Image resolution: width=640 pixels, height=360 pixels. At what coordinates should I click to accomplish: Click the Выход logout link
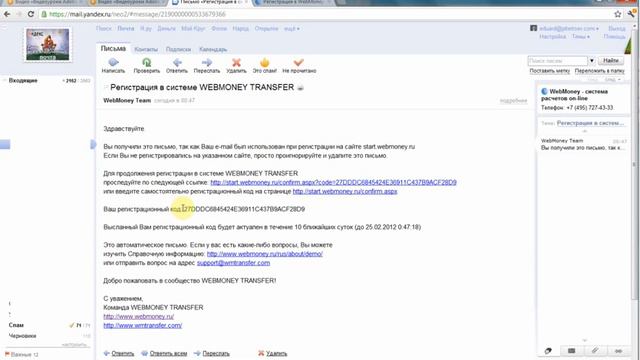[x=617, y=29]
